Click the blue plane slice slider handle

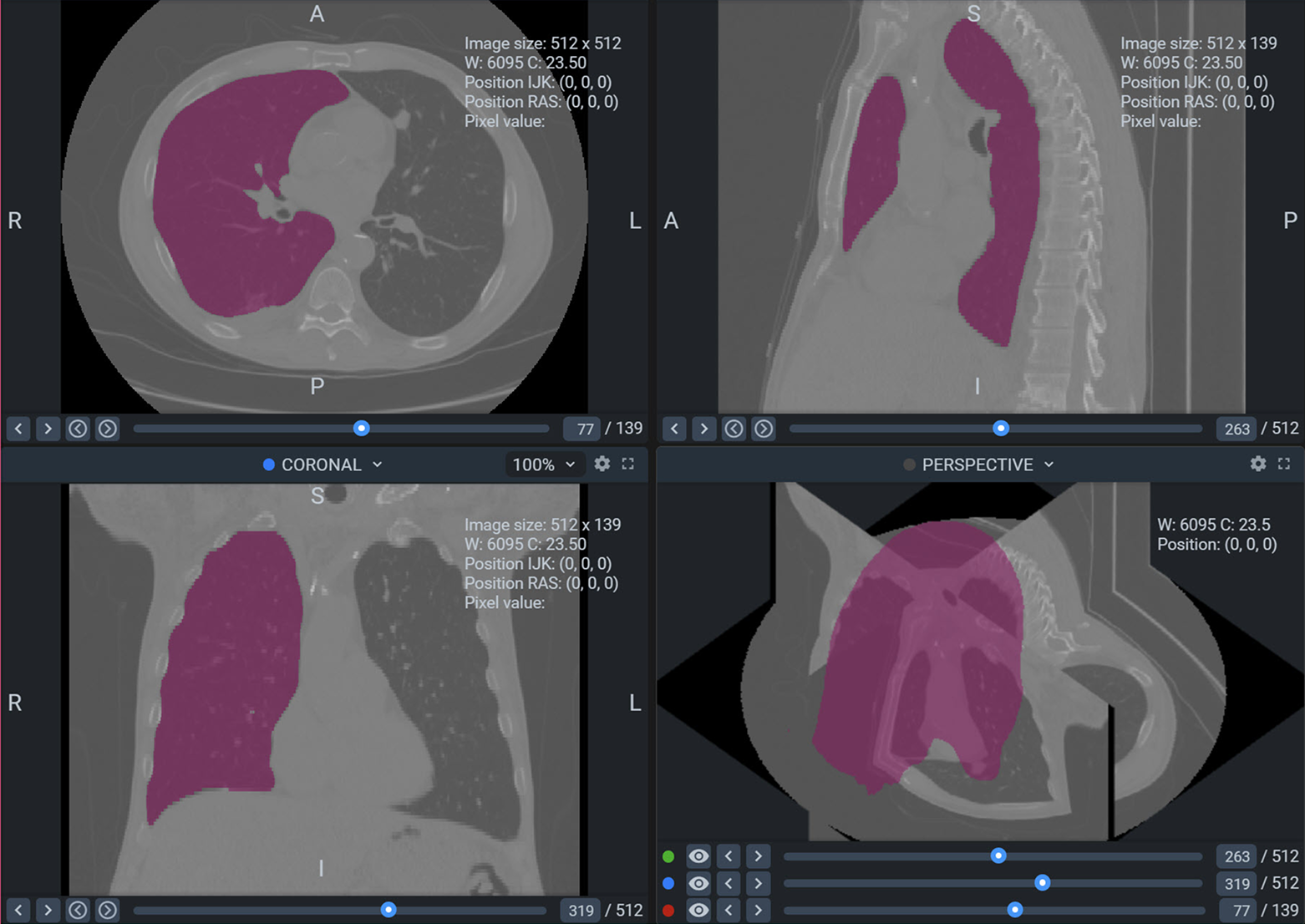coord(1042,883)
